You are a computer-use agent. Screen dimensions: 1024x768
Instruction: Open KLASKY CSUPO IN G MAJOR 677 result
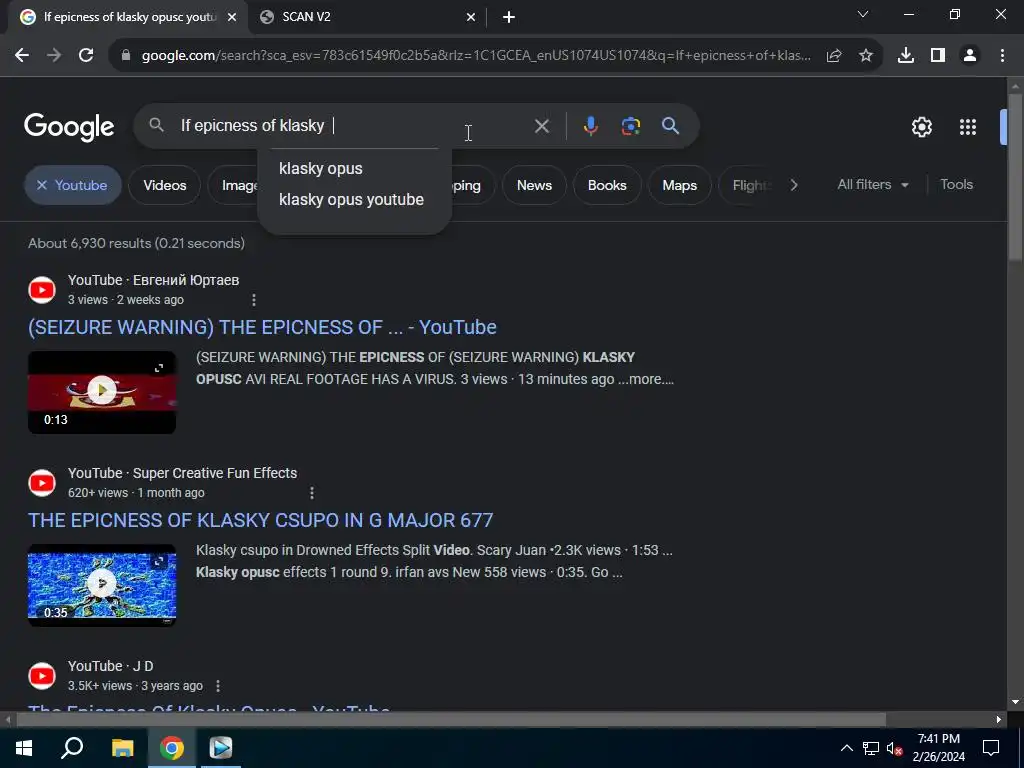[x=261, y=520]
